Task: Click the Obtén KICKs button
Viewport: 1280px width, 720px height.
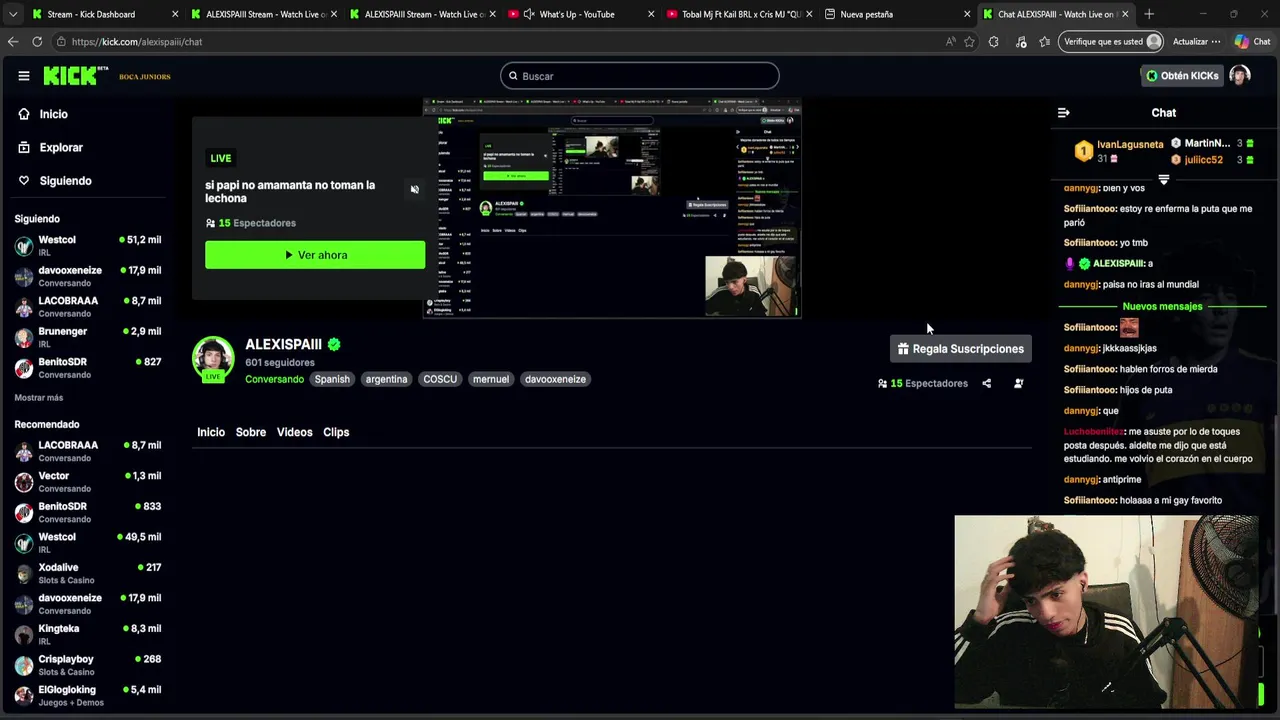Action: pos(1182,76)
